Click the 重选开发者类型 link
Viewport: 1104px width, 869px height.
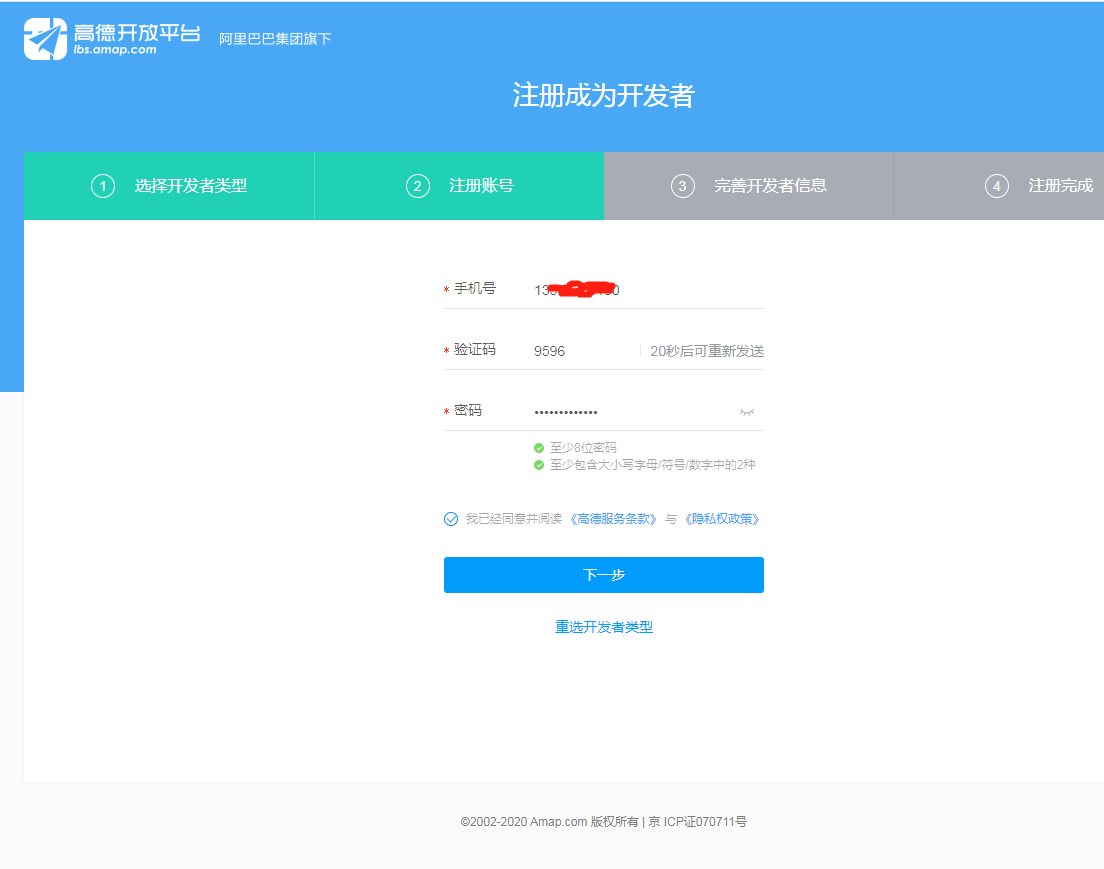[x=604, y=627]
